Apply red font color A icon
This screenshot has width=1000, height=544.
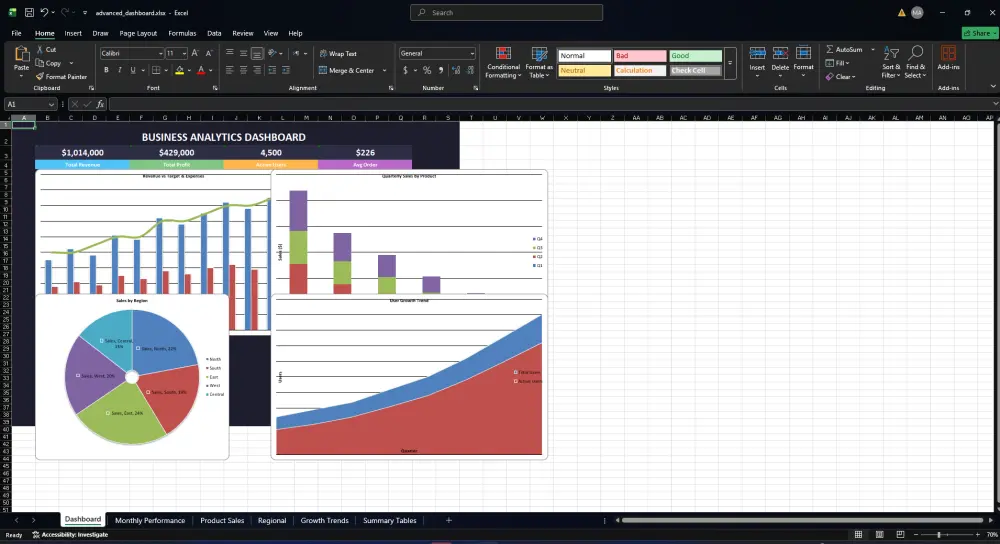click(202, 70)
